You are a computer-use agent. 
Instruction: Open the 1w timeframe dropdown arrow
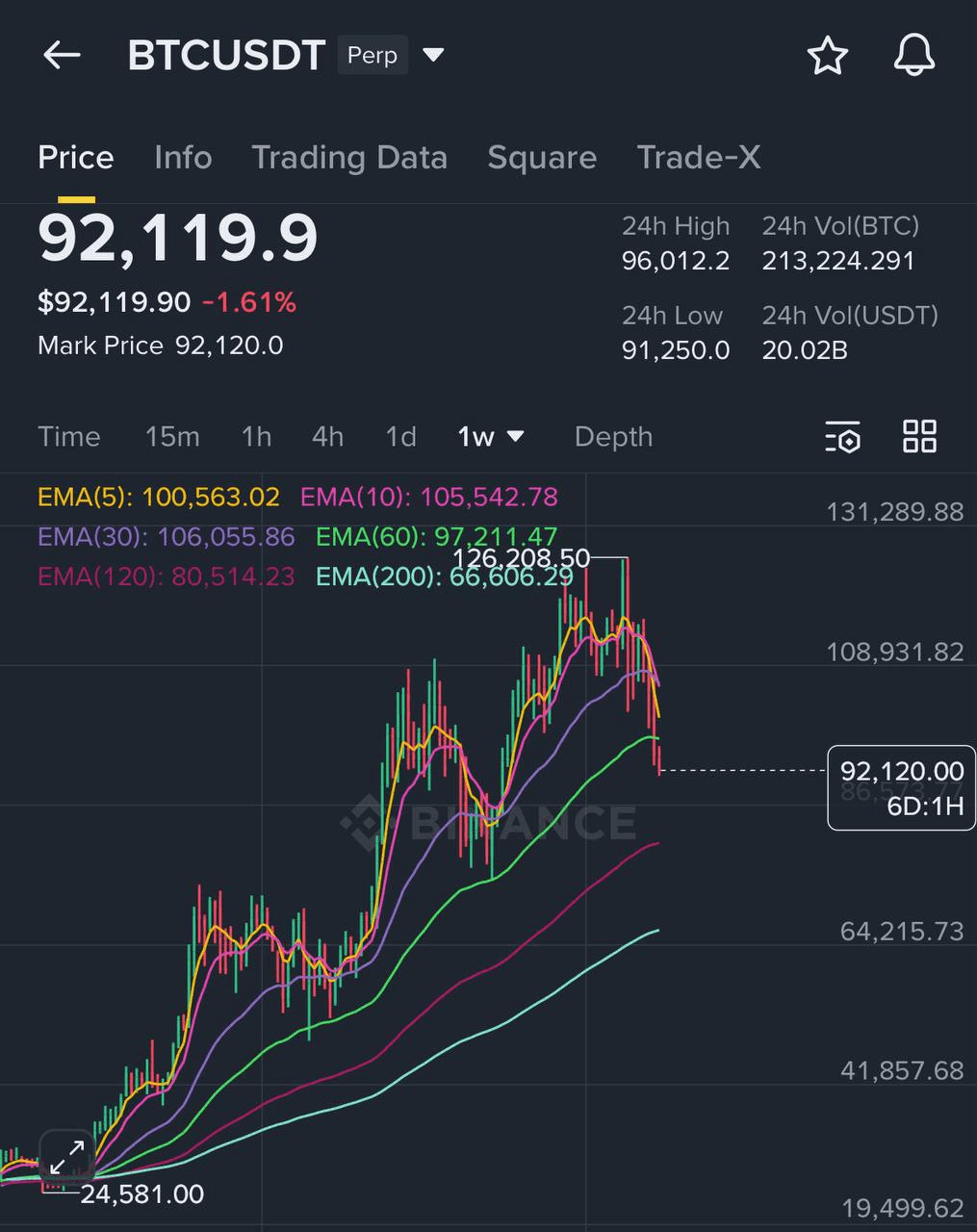pyautogui.click(x=516, y=437)
